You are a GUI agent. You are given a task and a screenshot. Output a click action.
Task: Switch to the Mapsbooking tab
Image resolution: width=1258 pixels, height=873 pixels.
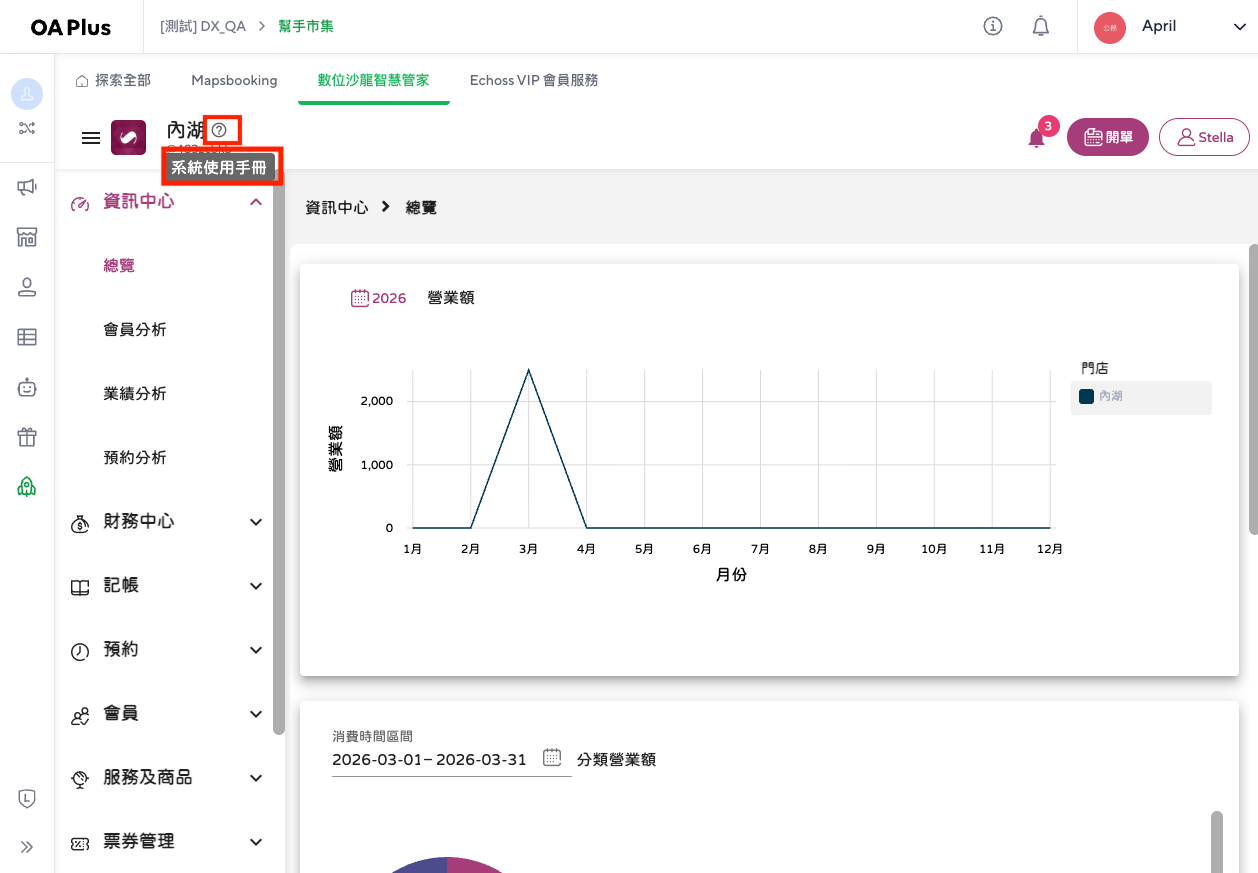pyautogui.click(x=234, y=80)
